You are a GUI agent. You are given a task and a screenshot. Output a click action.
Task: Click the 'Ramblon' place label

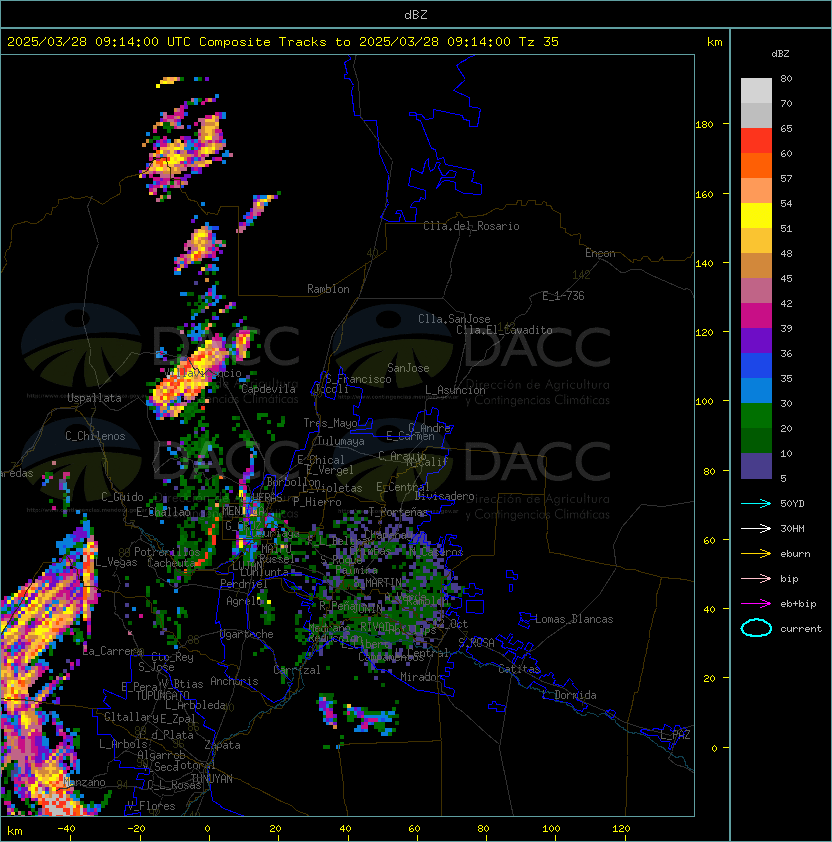pyautogui.click(x=328, y=289)
